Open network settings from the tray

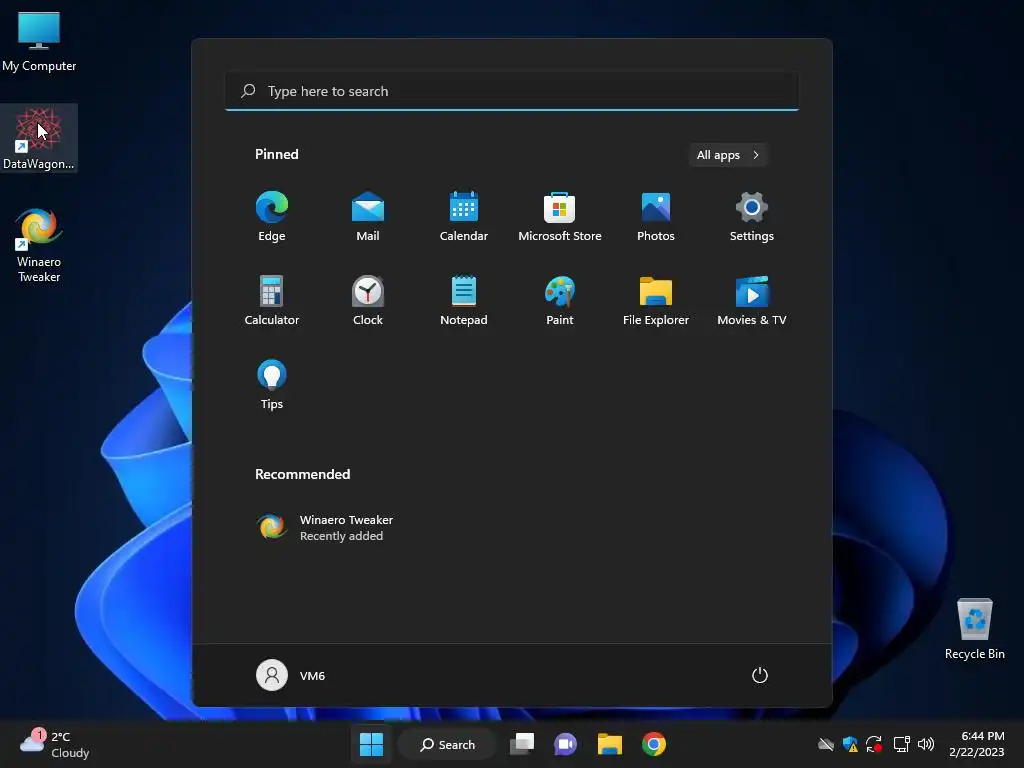tap(902, 744)
